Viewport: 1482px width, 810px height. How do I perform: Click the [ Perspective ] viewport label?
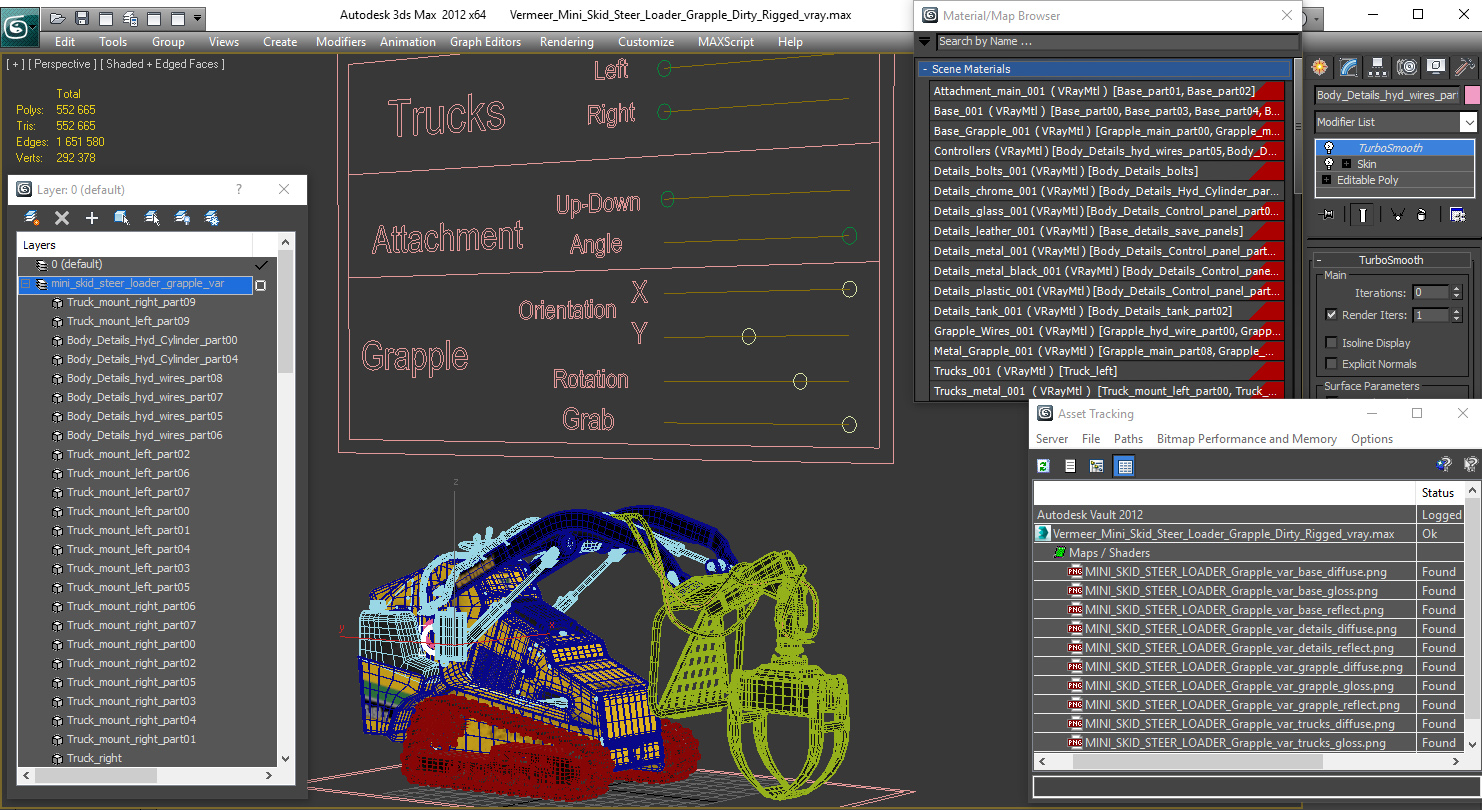pos(63,64)
